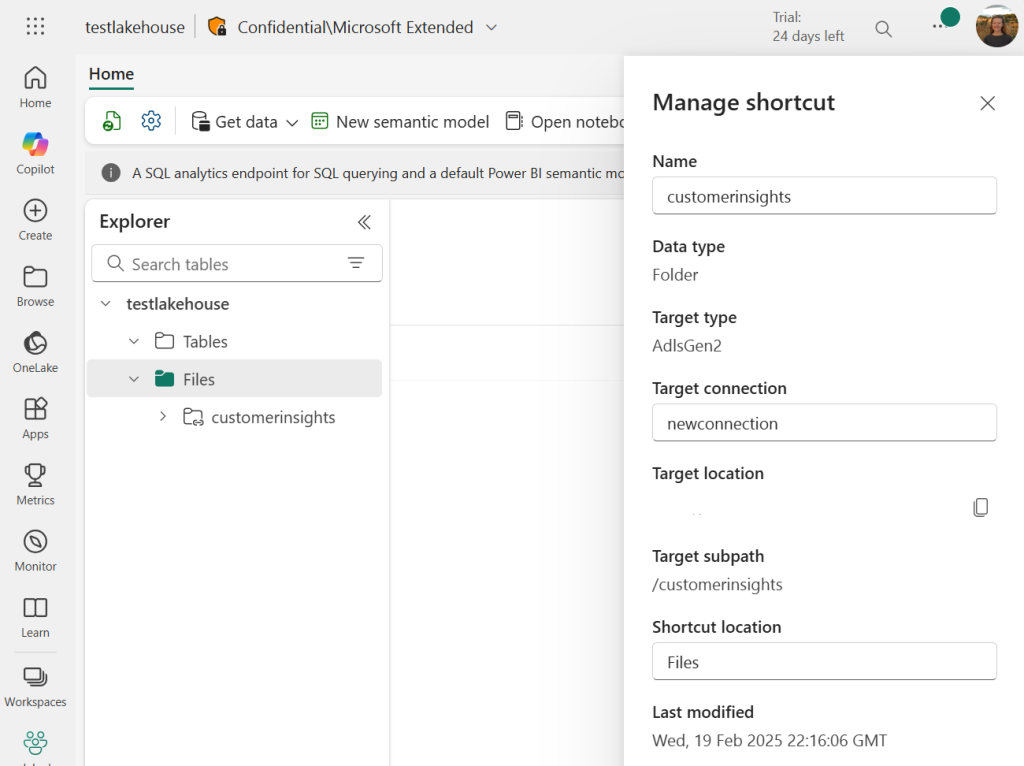This screenshot has width=1024, height=766.
Task: Open lakehouse settings gear icon
Action: click(x=151, y=121)
